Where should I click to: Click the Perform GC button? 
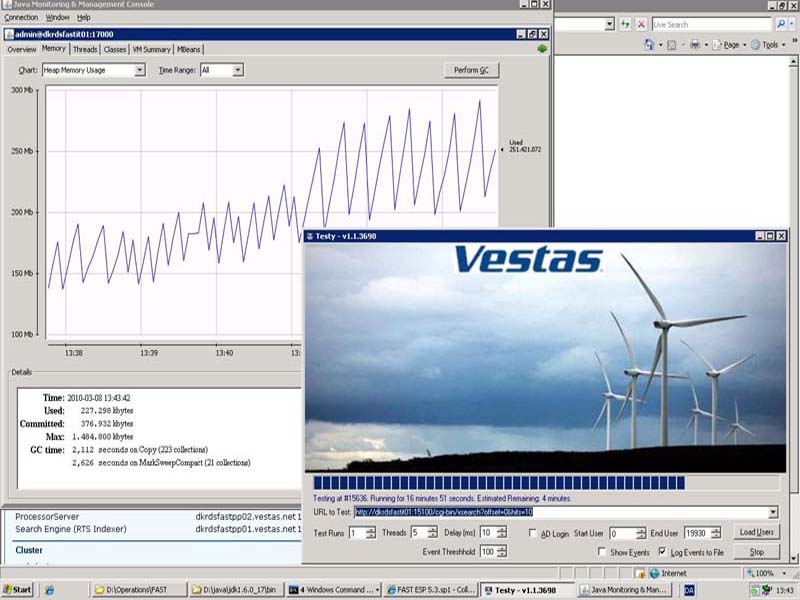(471, 70)
